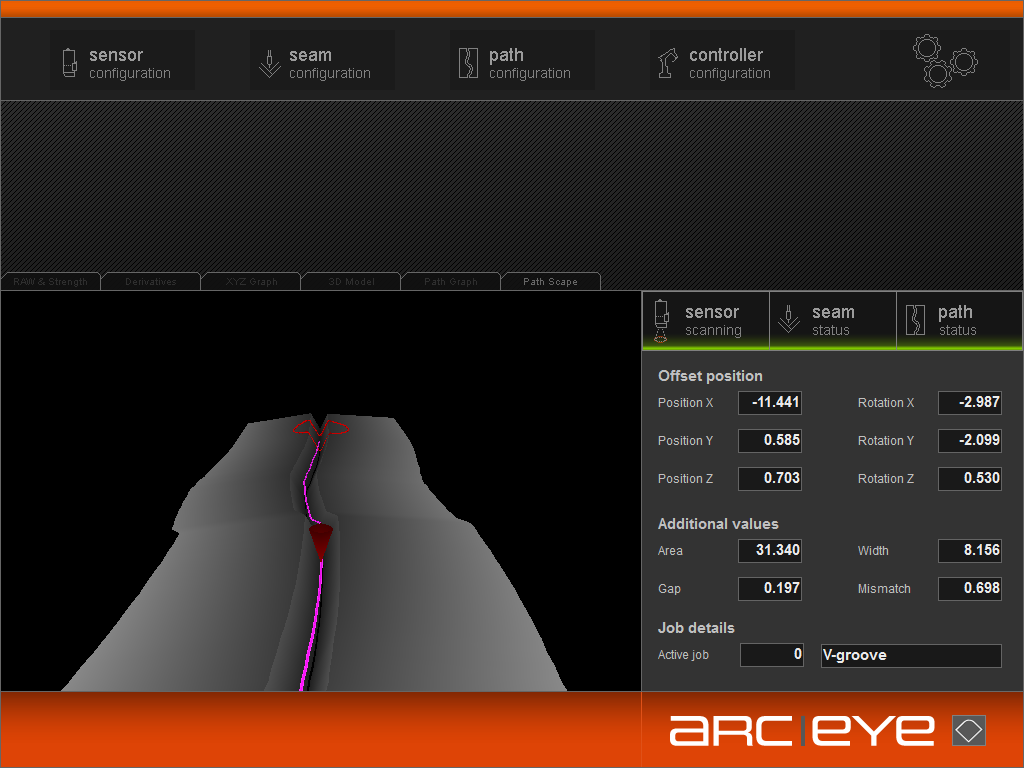Switch to the RAW & Strength tab

tap(51, 282)
